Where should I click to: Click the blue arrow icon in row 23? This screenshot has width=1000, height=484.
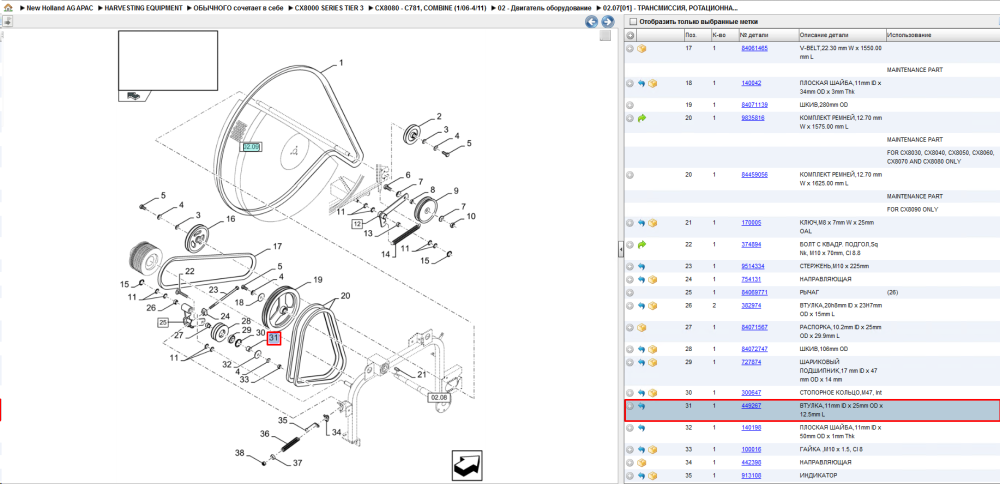click(x=642, y=266)
